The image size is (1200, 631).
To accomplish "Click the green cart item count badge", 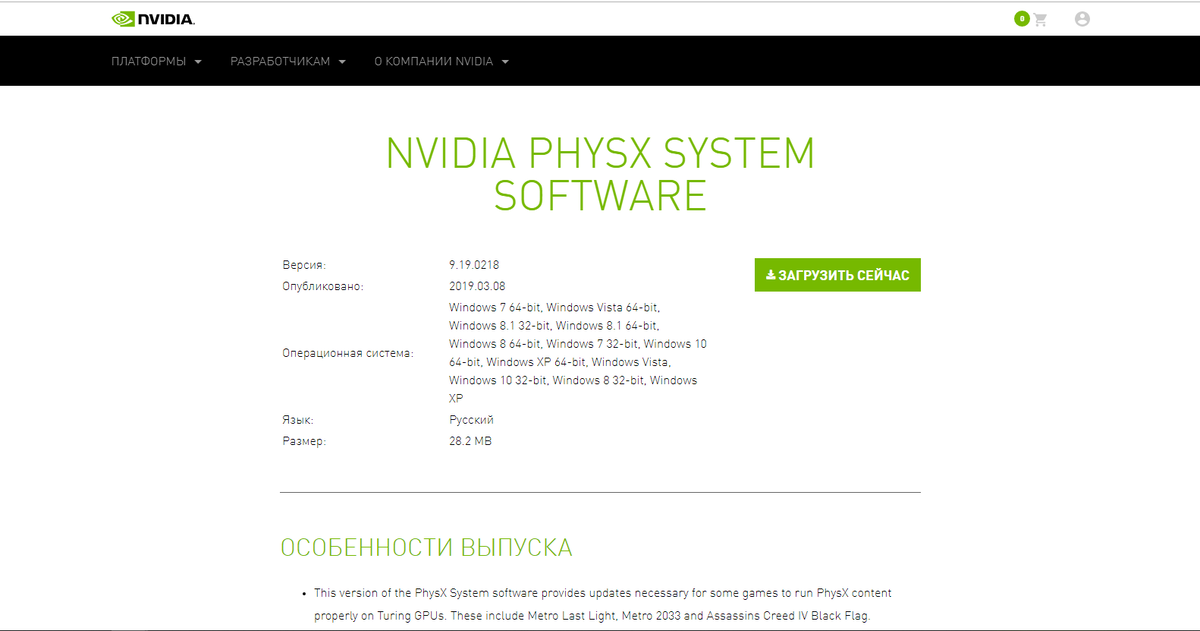I will (x=1021, y=19).
